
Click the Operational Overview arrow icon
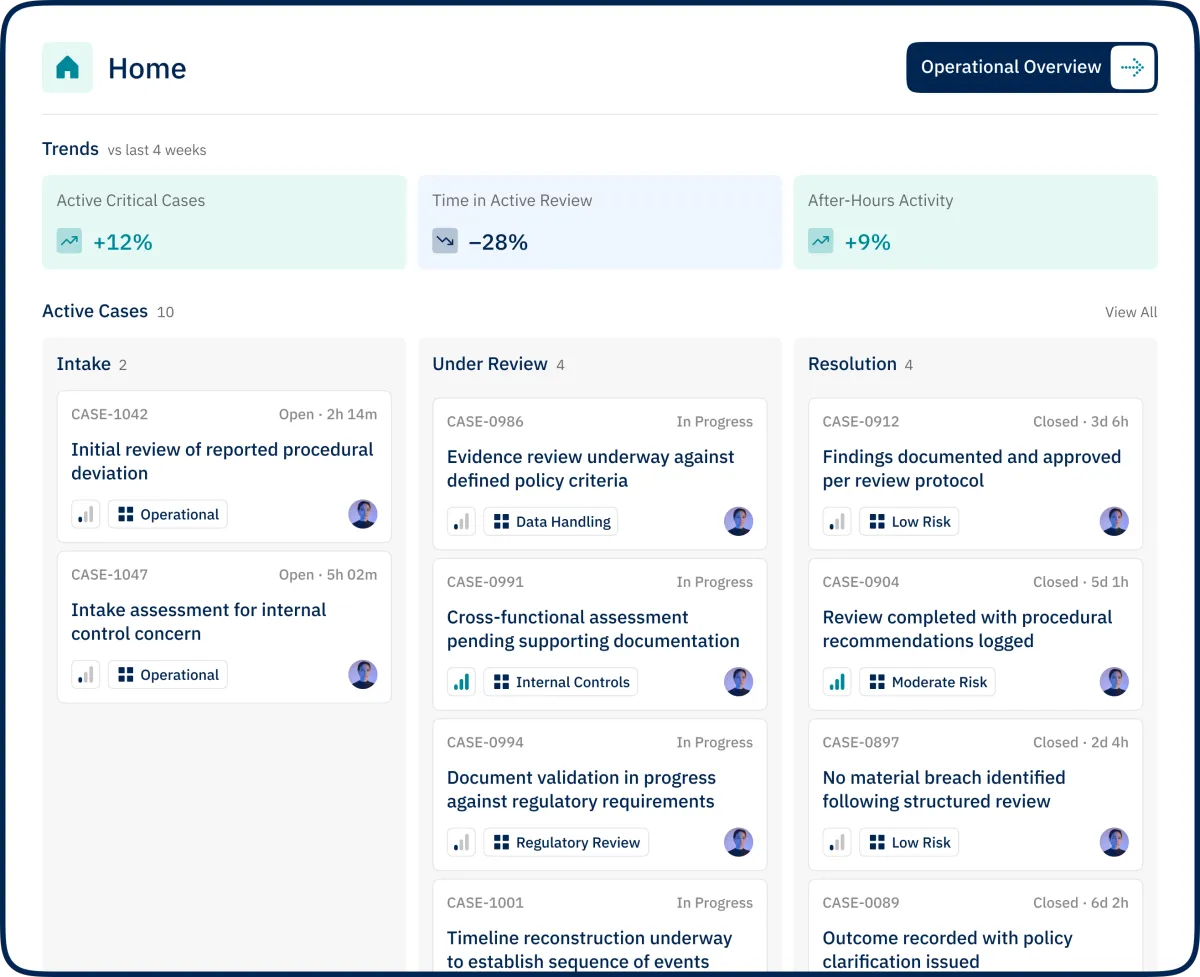point(1132,68)
